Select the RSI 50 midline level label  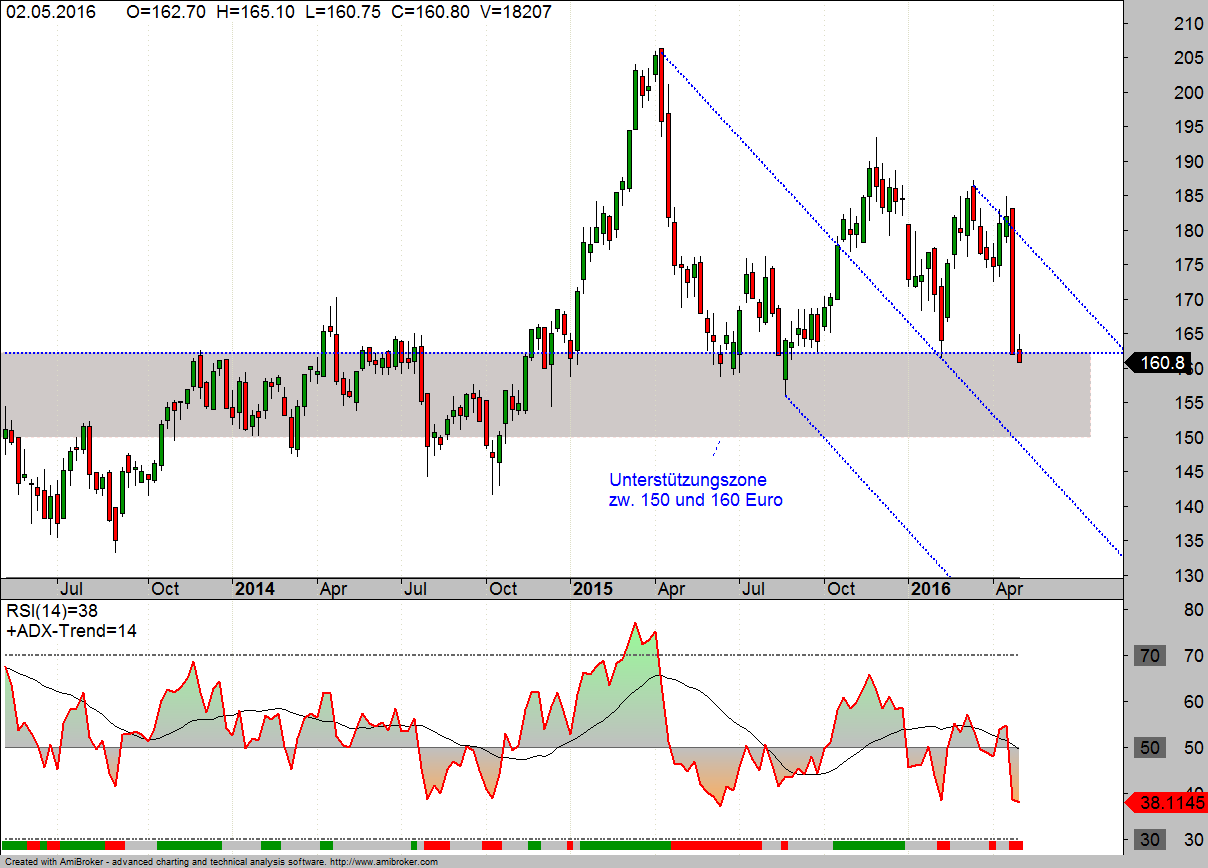1150,748
